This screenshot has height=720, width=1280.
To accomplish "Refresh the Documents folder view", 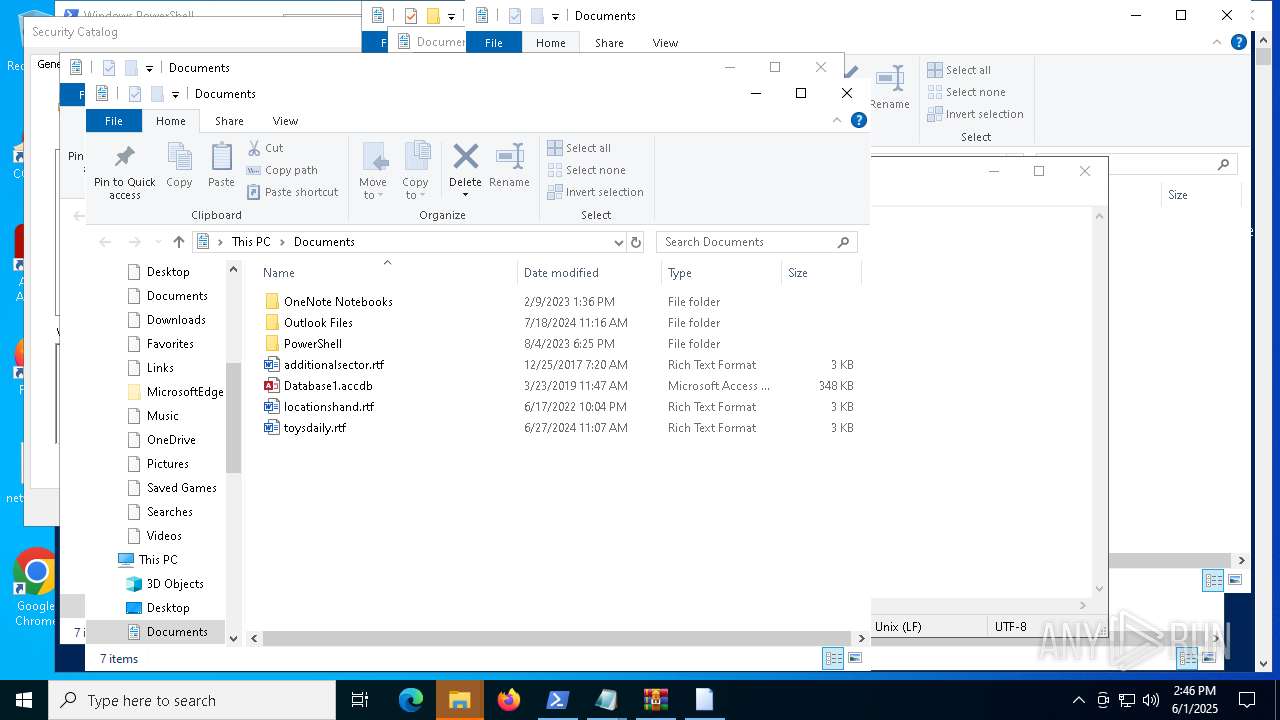I will click(635, 242).
